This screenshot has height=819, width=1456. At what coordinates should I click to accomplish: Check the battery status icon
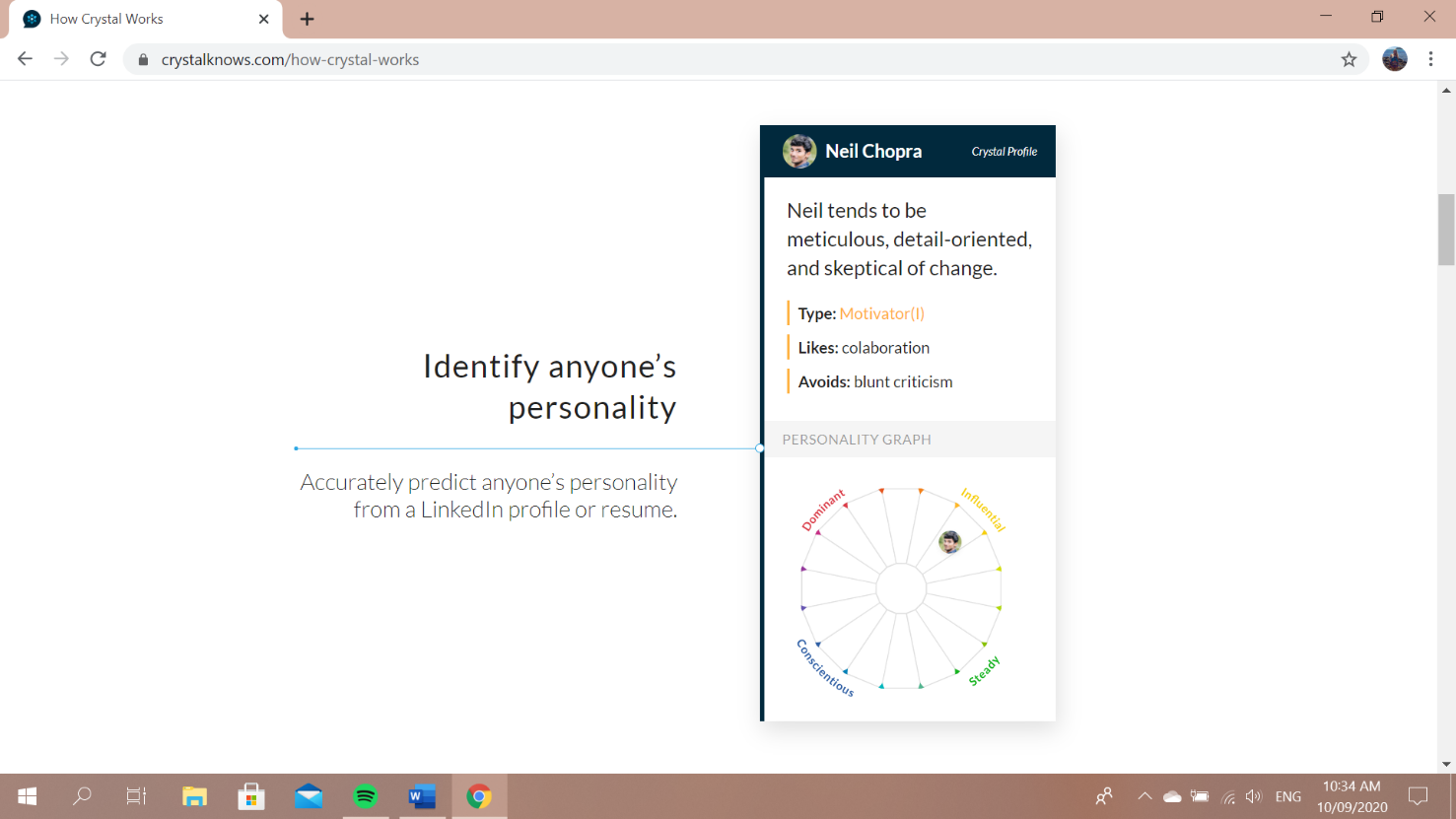(x=1200, y=796)
